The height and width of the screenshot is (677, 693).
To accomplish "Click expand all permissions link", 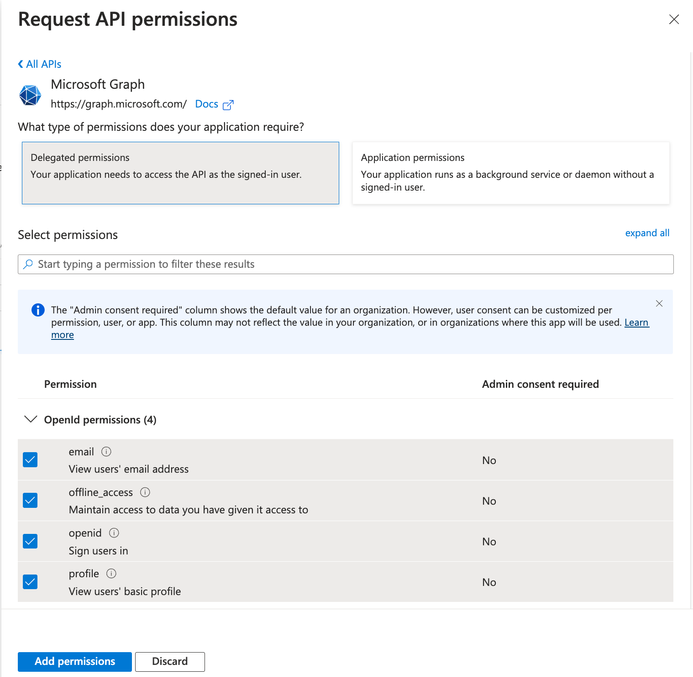I will click(647, 233).
